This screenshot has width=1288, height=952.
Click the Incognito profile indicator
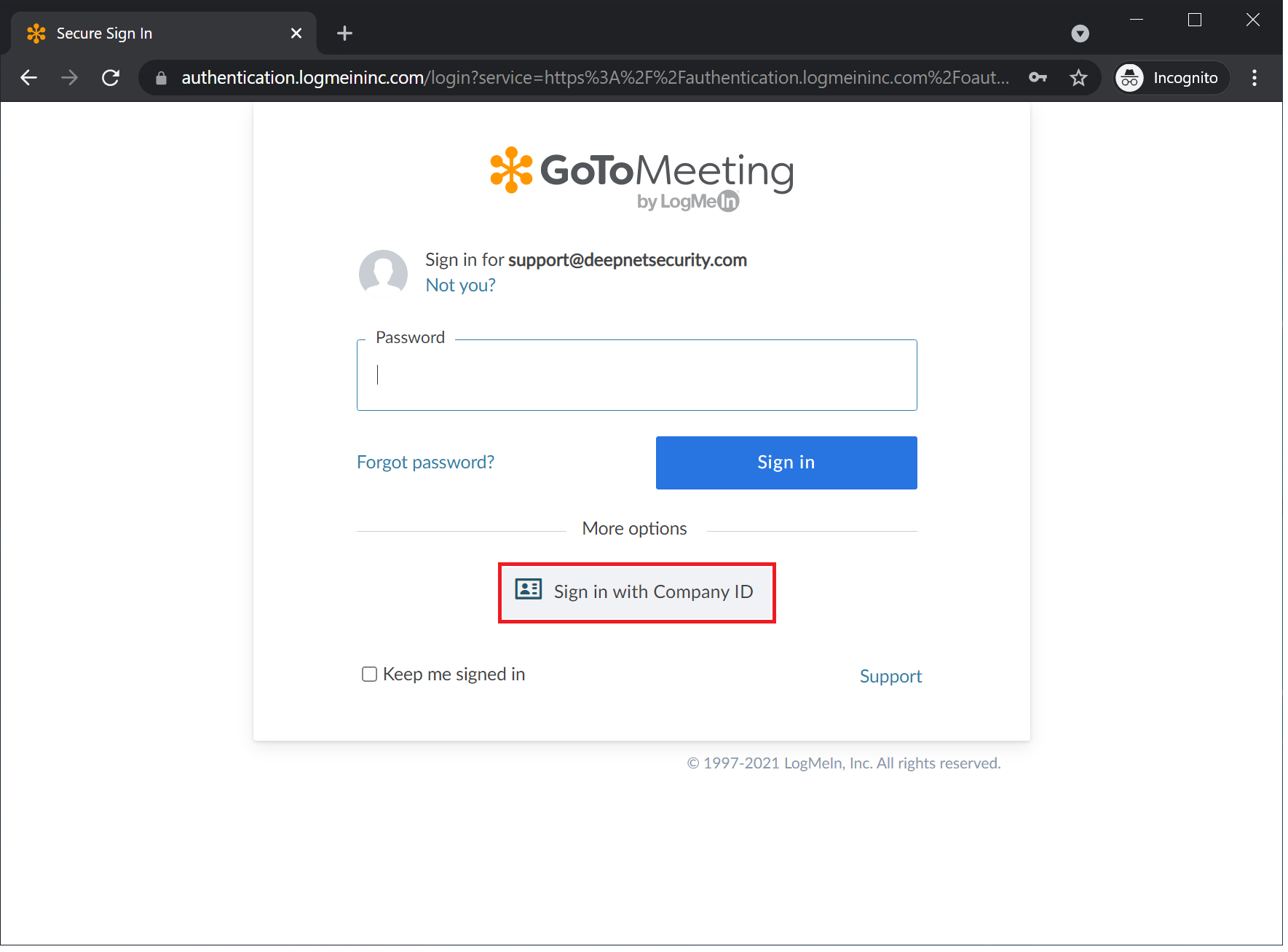[1172, 78]
